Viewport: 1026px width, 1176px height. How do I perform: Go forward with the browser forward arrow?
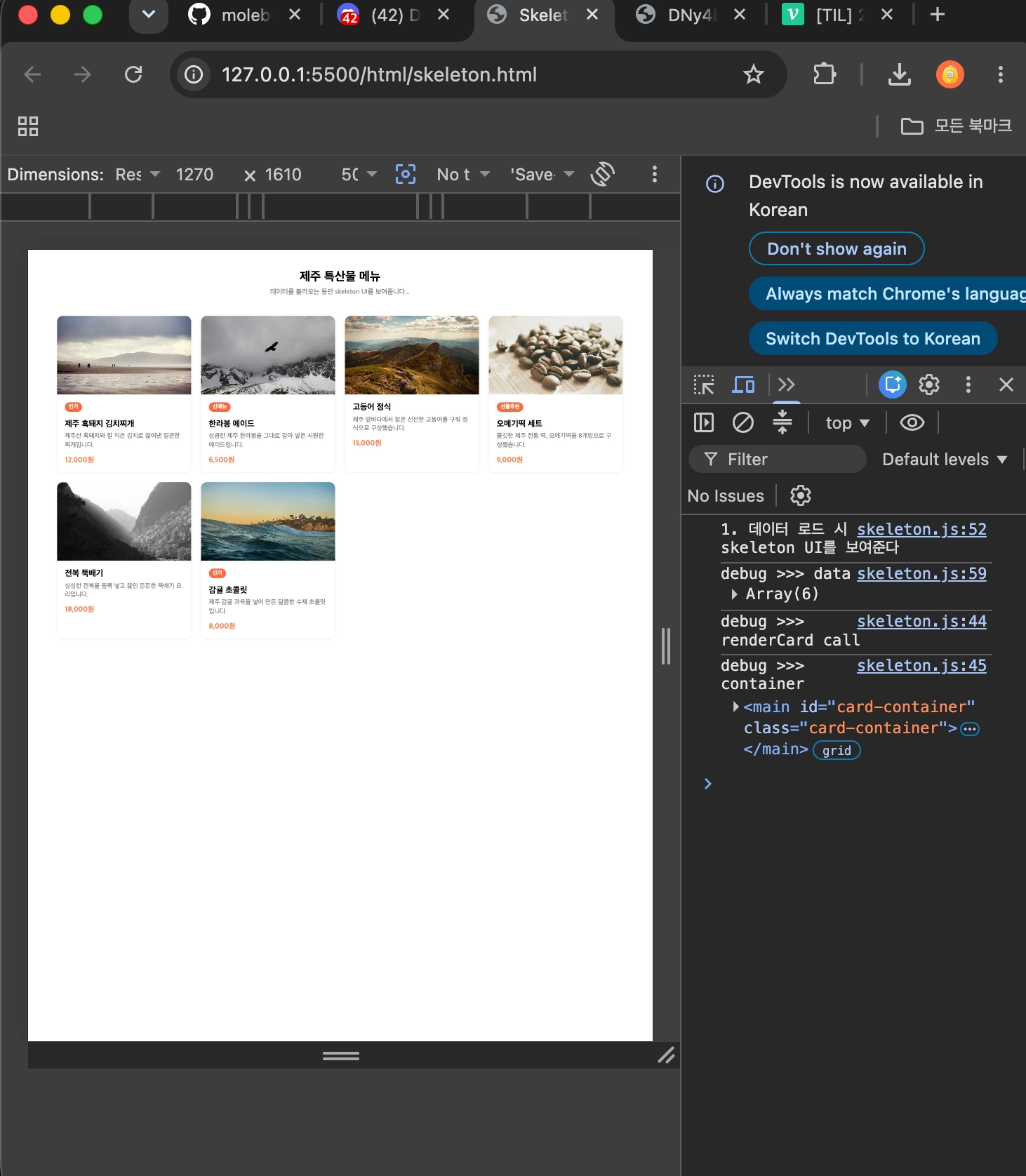[x=83, y=74]
